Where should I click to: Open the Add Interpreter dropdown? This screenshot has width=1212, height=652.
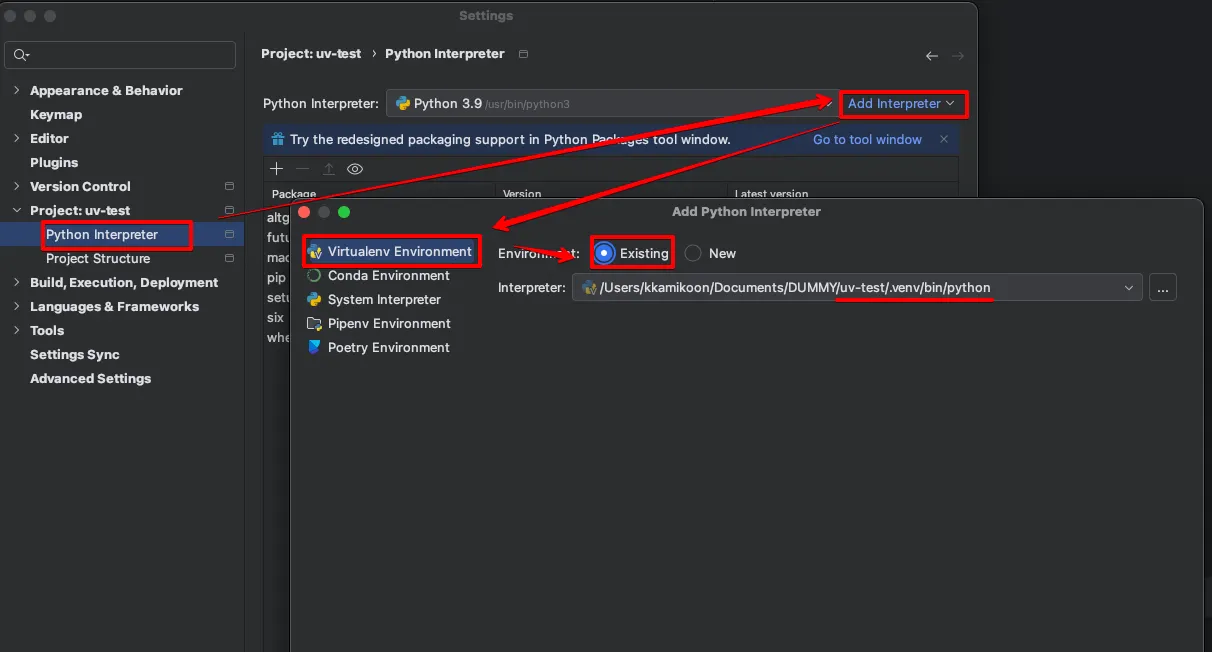(x=901, y=103)
